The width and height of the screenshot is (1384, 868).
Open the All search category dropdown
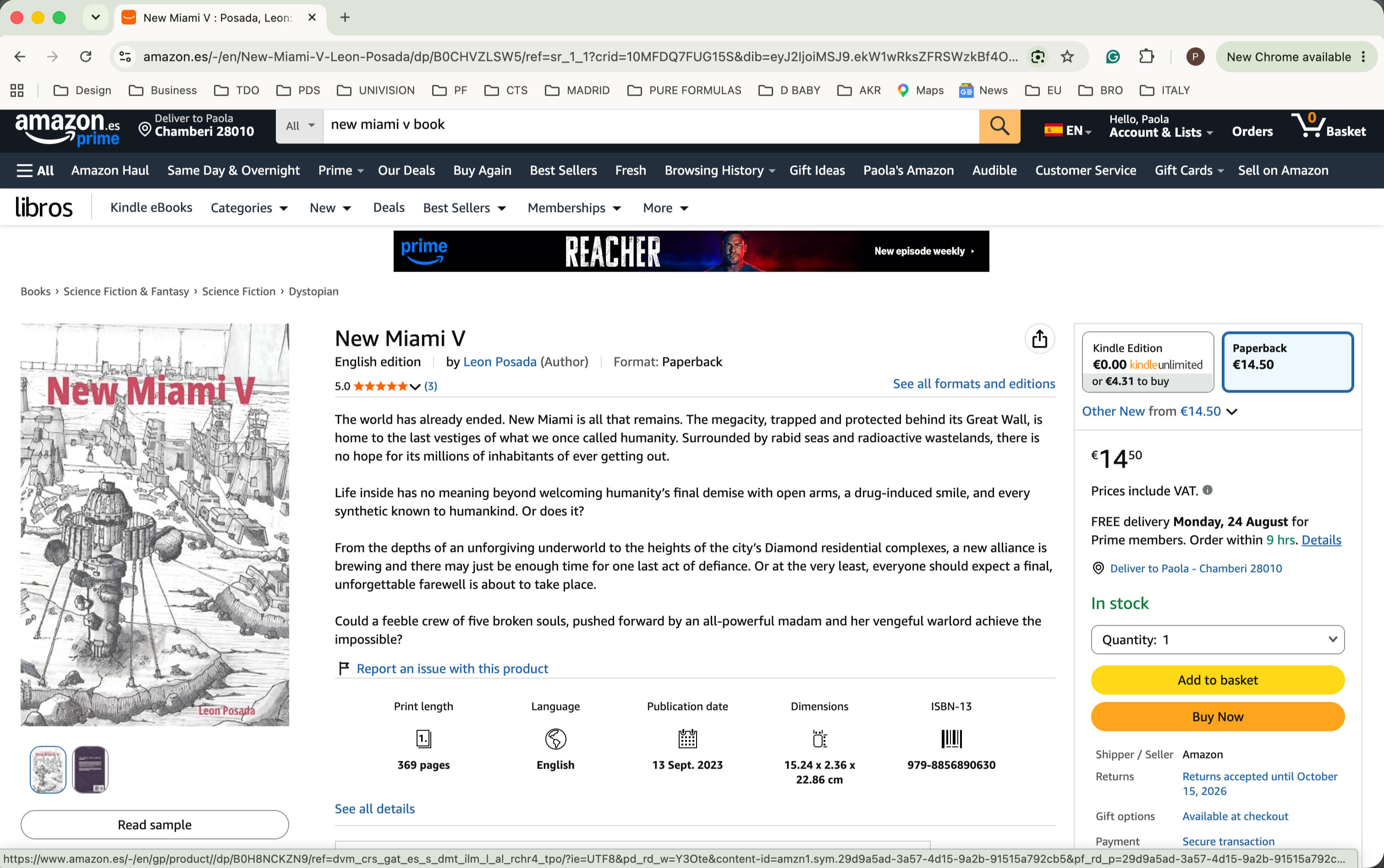300,126
